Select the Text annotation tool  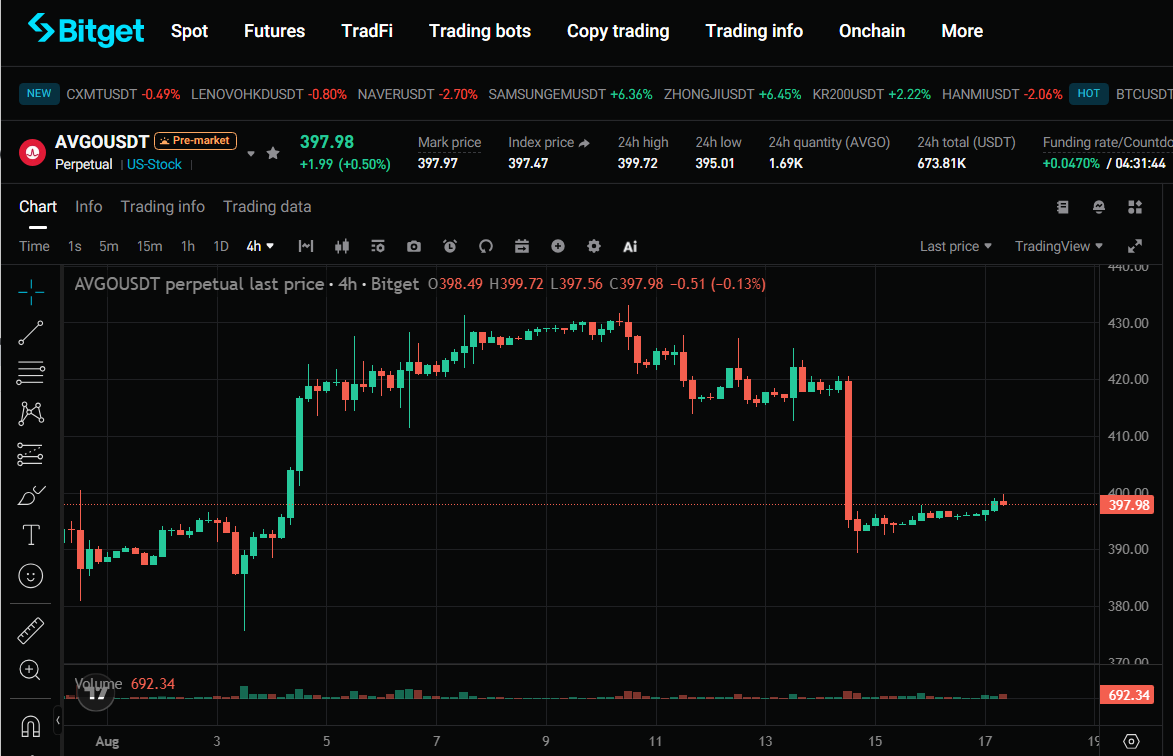coord(31,535)
